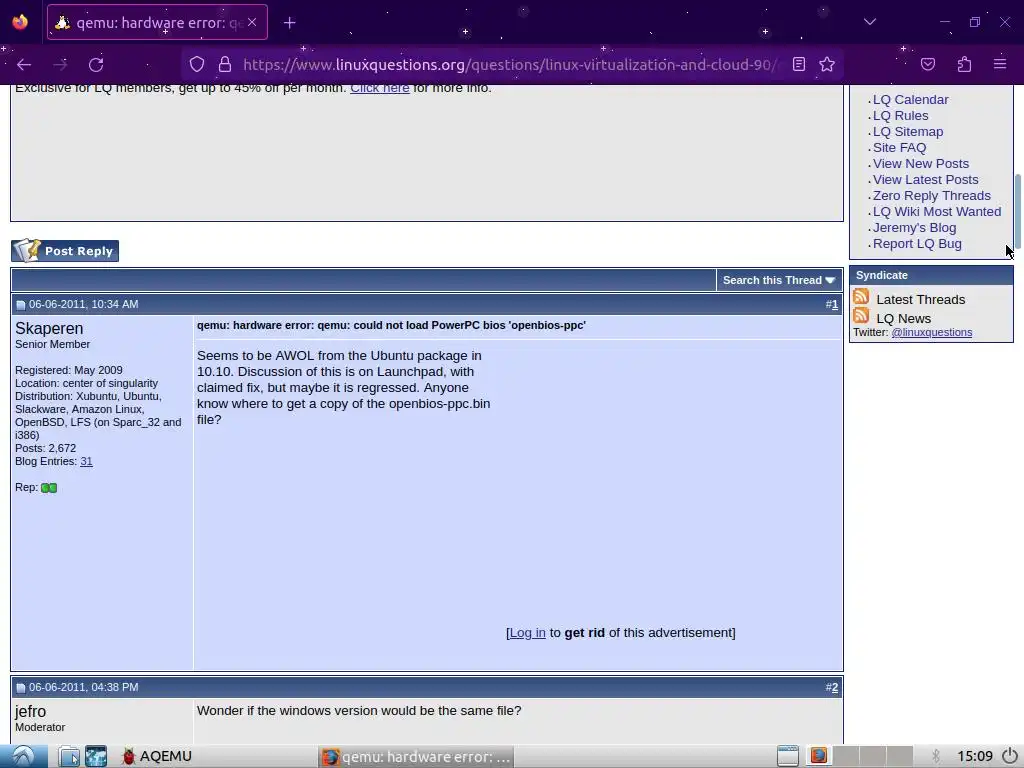
Task: Reload the current page
Action: click(96, 64)
